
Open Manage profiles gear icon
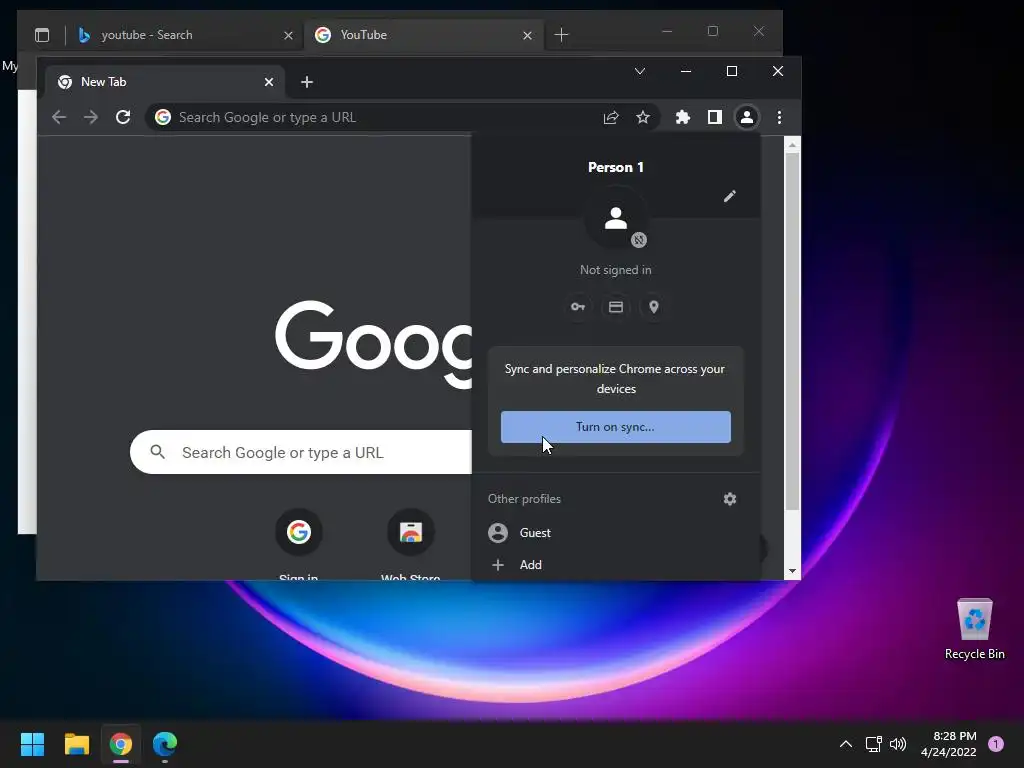(x=729, y=499)
